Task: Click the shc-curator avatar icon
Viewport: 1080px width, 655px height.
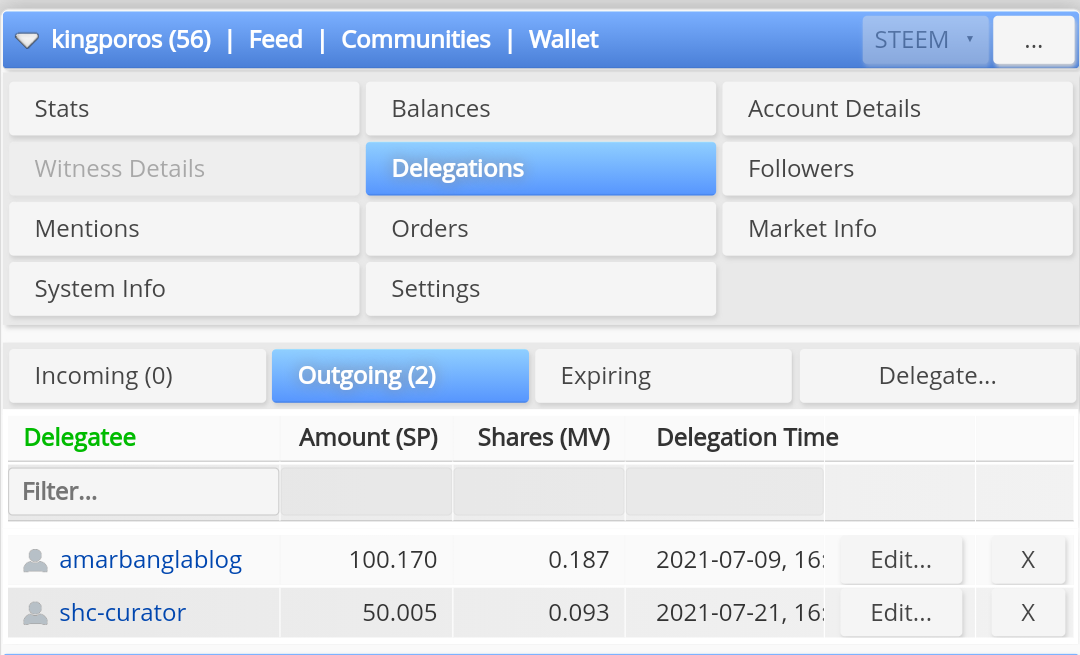Action: [35, 613]
